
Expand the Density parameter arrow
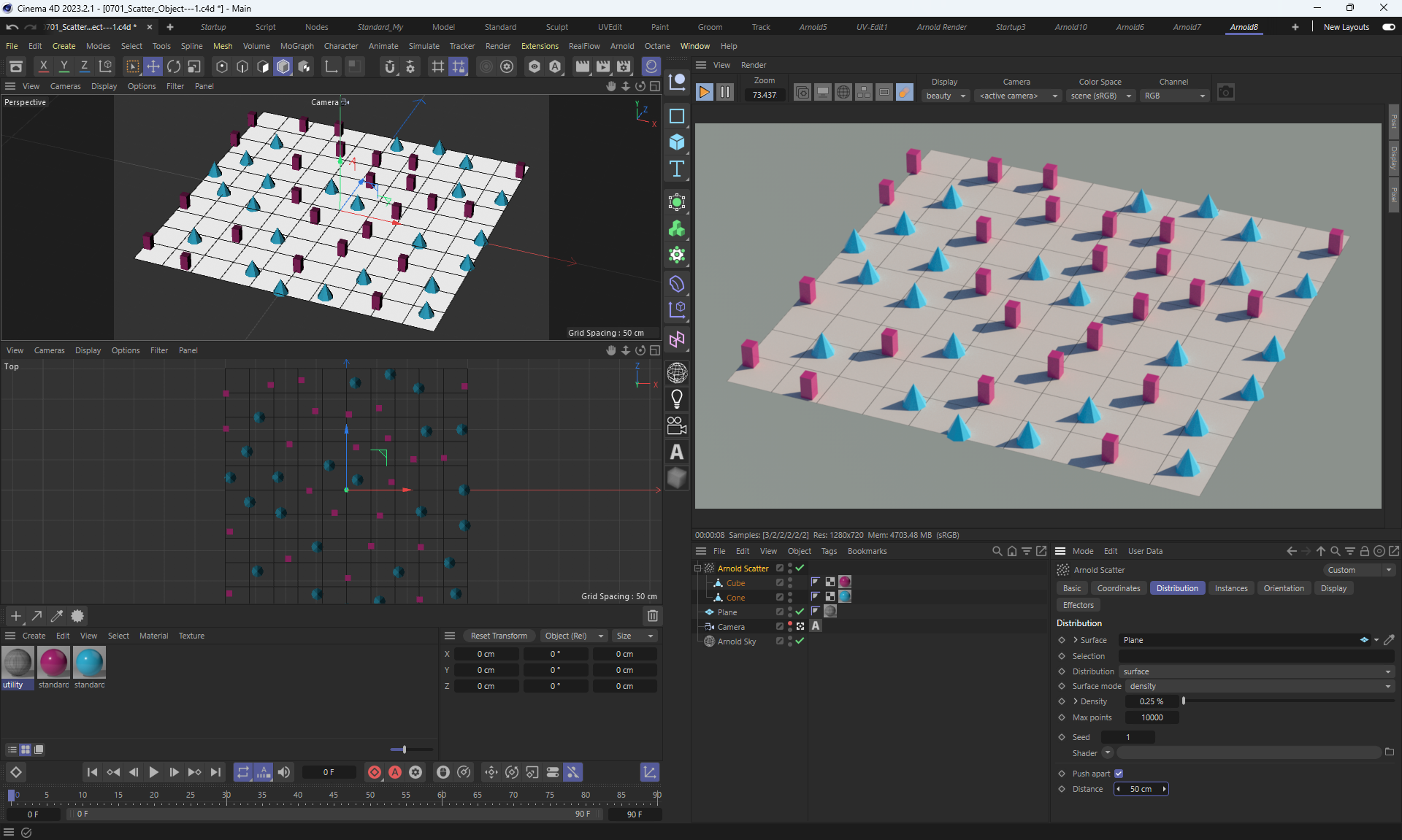pyautogui.click(x=1076, y=701)
